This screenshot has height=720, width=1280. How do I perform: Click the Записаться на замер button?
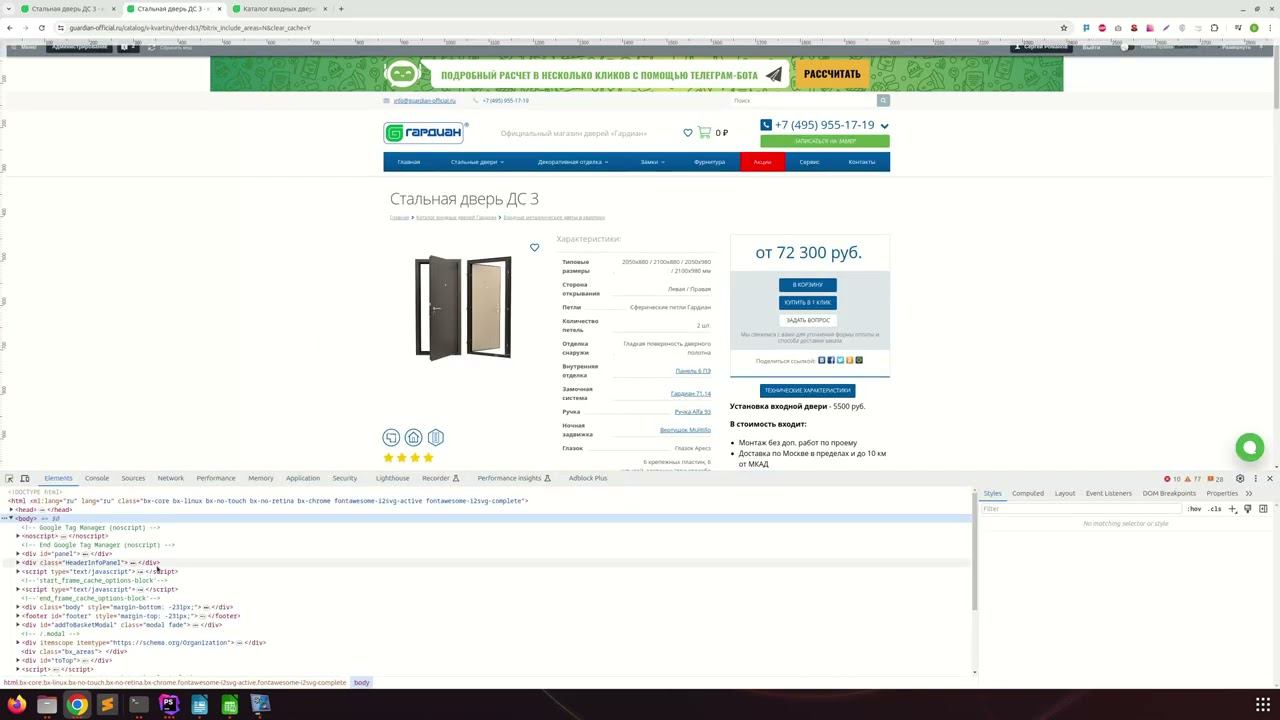click(825, 141)
